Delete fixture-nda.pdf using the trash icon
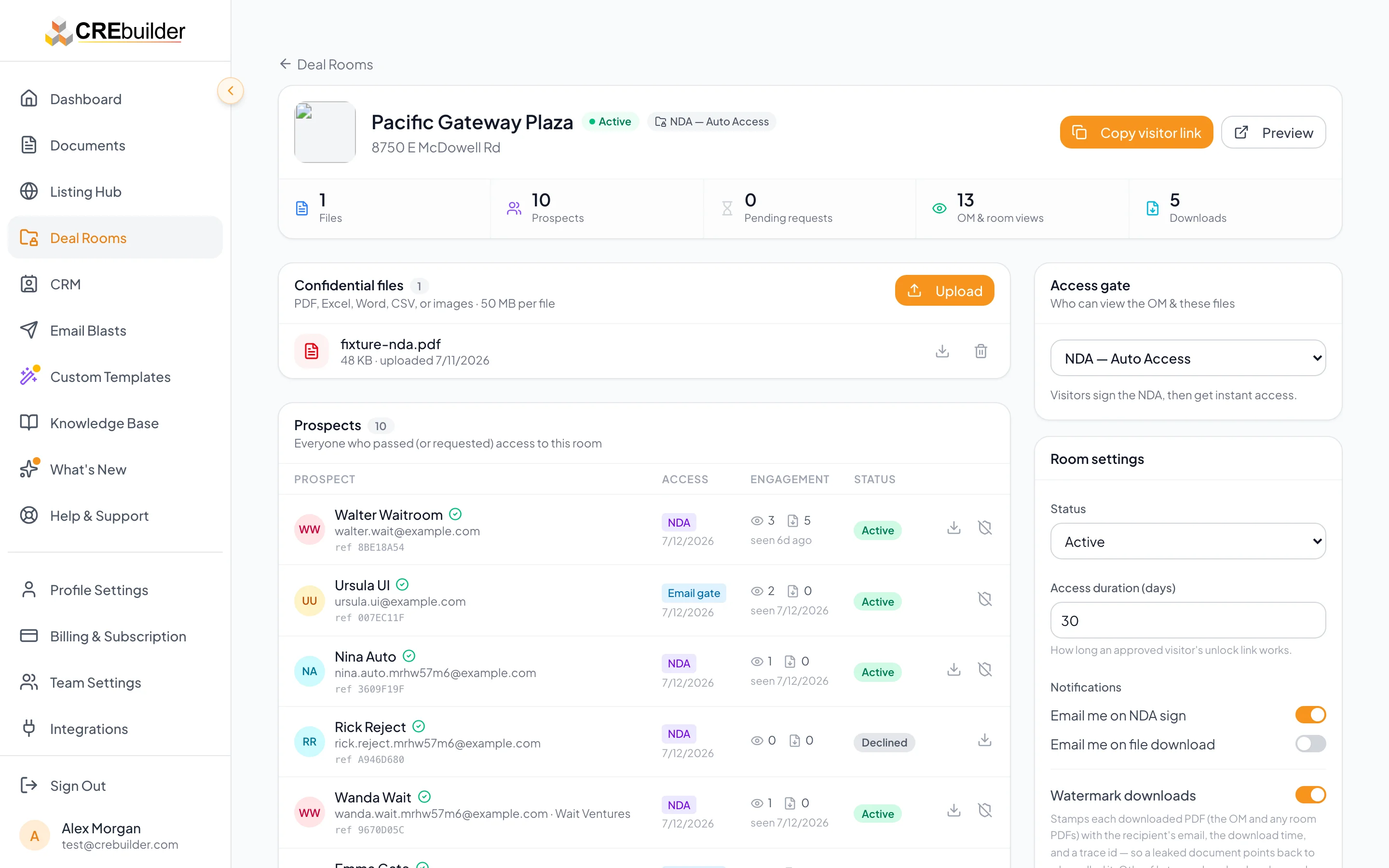The image size is (1389, 868). click(x=980, y=351)
